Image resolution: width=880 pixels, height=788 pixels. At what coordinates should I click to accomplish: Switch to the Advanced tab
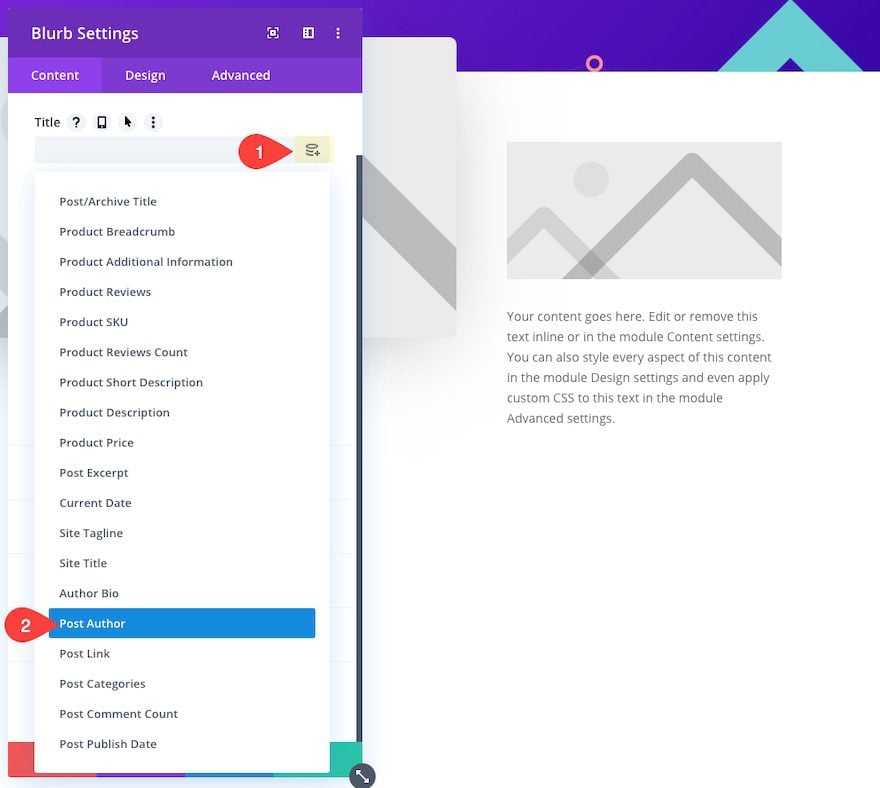pyautogui.click(x=241, y=75)
